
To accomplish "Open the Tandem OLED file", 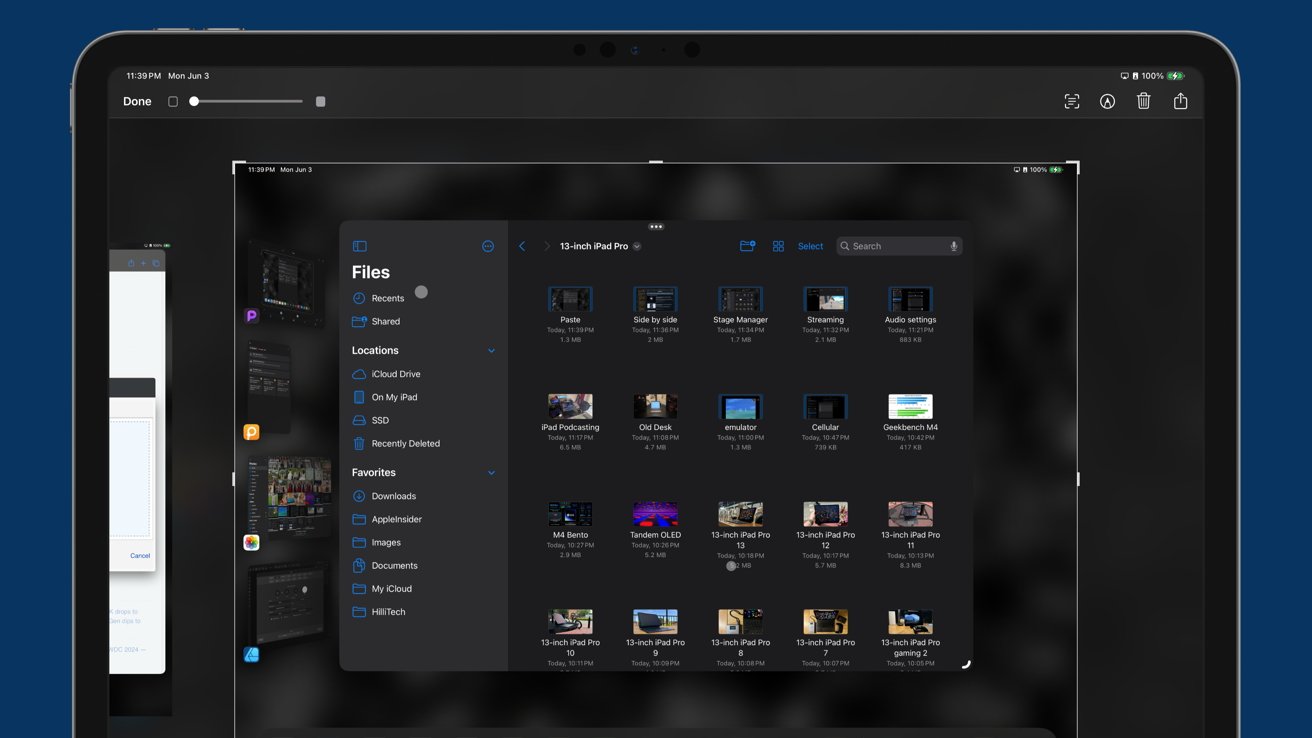I will click(x=655, y=514).
